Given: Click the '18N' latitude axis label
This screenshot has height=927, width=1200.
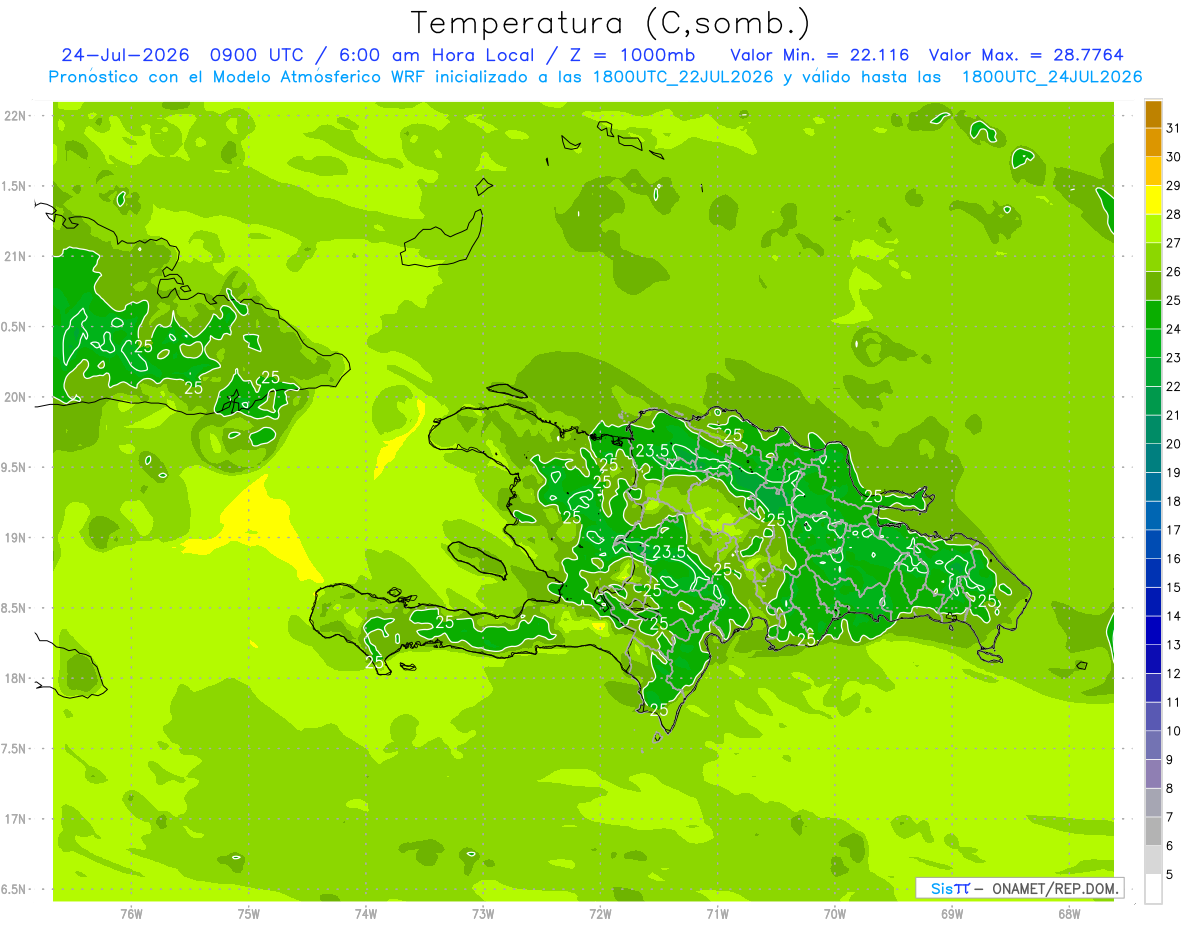Looking at the screenshot, I should 17,679.
